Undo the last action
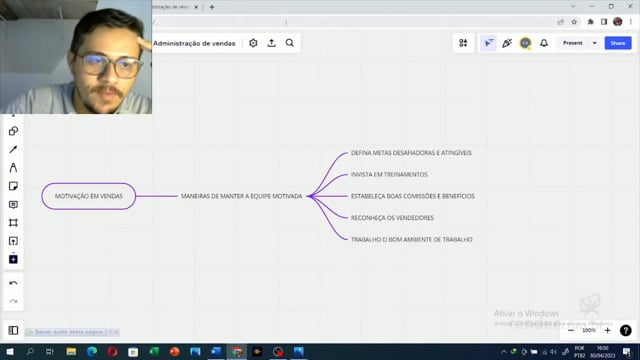This screenshot has width=640, height=360. (x=13, y=283)
